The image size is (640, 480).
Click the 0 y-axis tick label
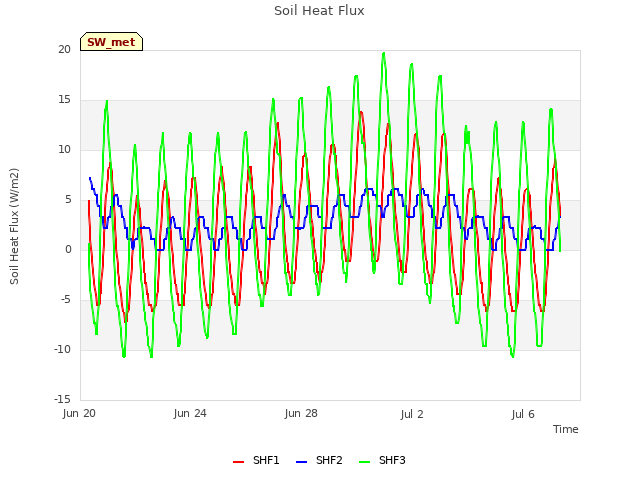(x=68, y=249)
